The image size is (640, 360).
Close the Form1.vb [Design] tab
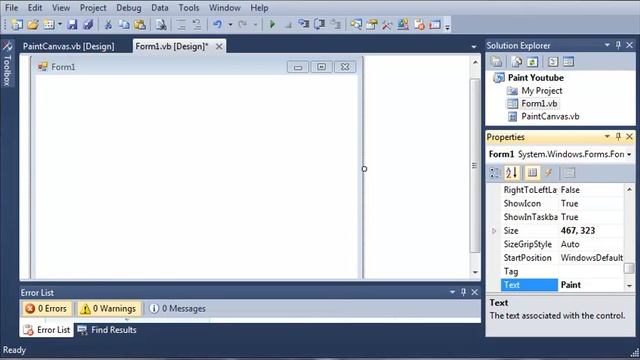pos(219,47)
